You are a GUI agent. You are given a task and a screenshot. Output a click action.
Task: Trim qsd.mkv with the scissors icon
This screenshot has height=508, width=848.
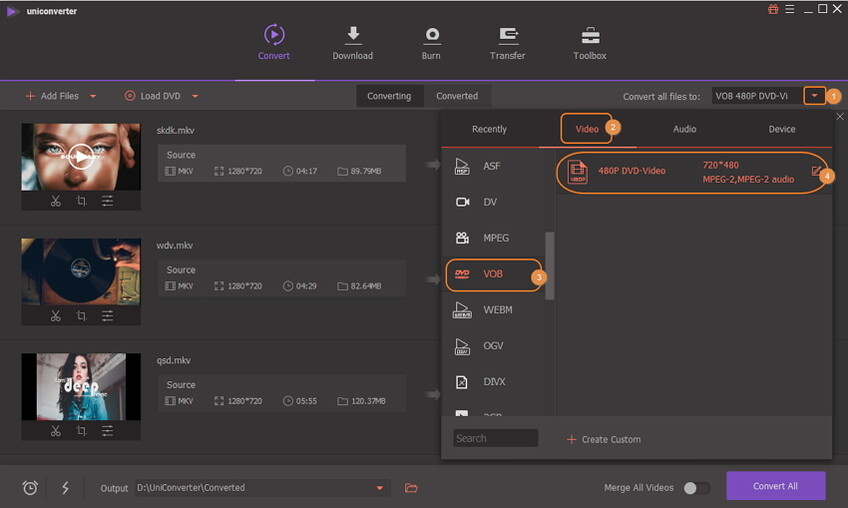pyautogui.click(x=56, y=431)
